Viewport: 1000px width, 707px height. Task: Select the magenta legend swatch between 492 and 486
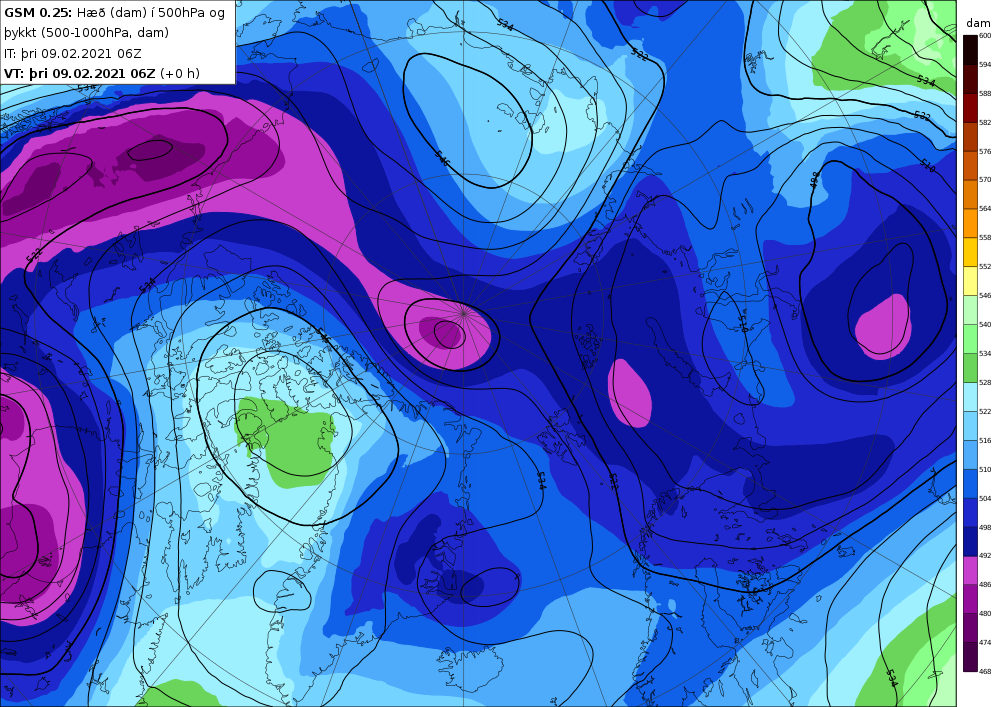(x=970, y=571)
